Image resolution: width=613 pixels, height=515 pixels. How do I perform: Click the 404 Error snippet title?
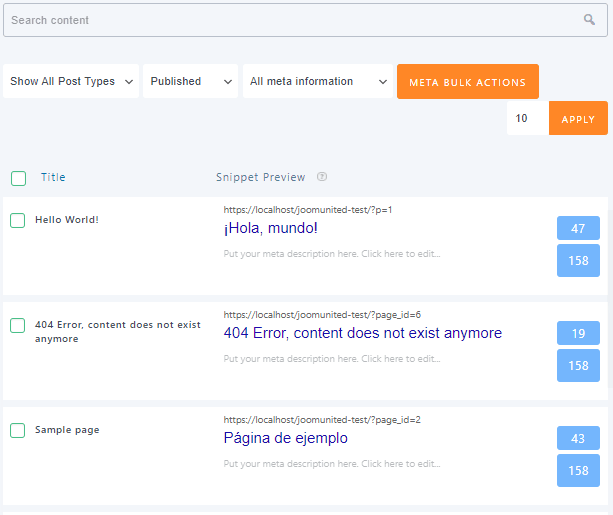coord(362,333)
